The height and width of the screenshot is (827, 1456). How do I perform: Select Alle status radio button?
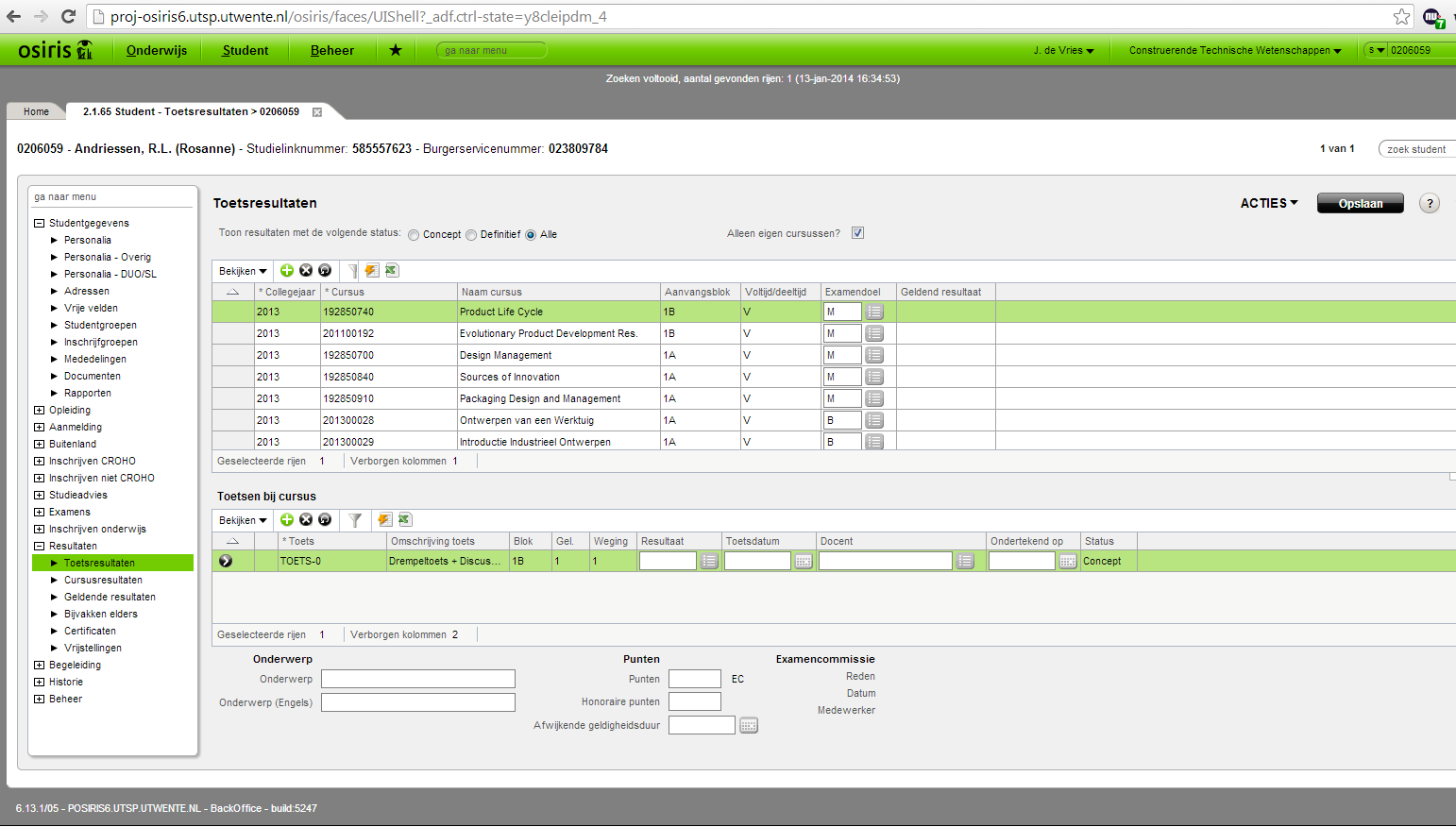531,235
